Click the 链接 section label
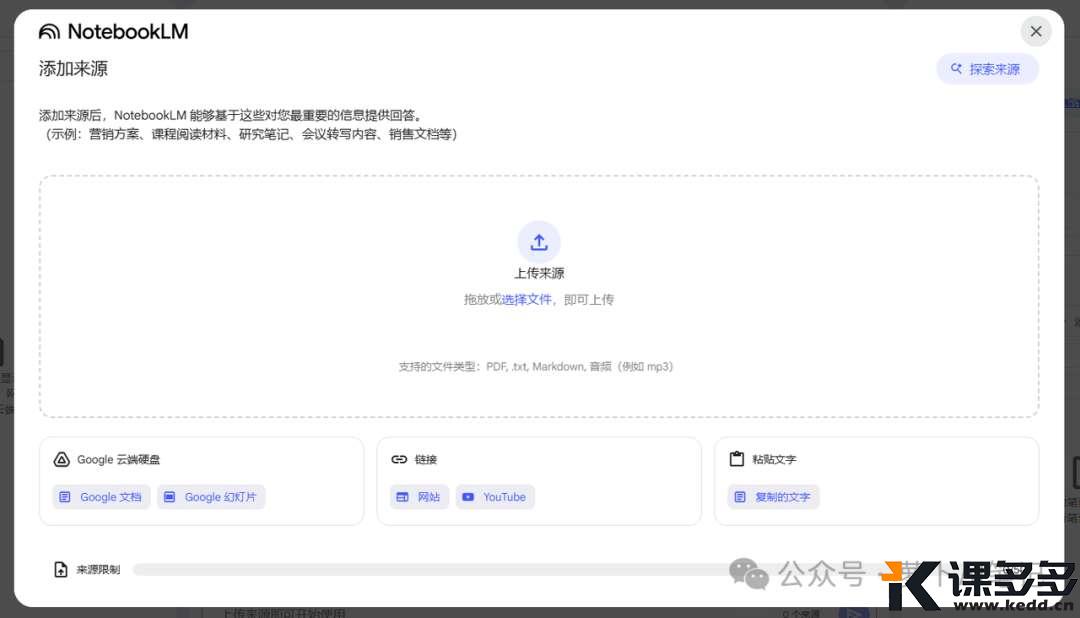The width and height of the screenshot is (1080, 618). [x=426, y=460]
